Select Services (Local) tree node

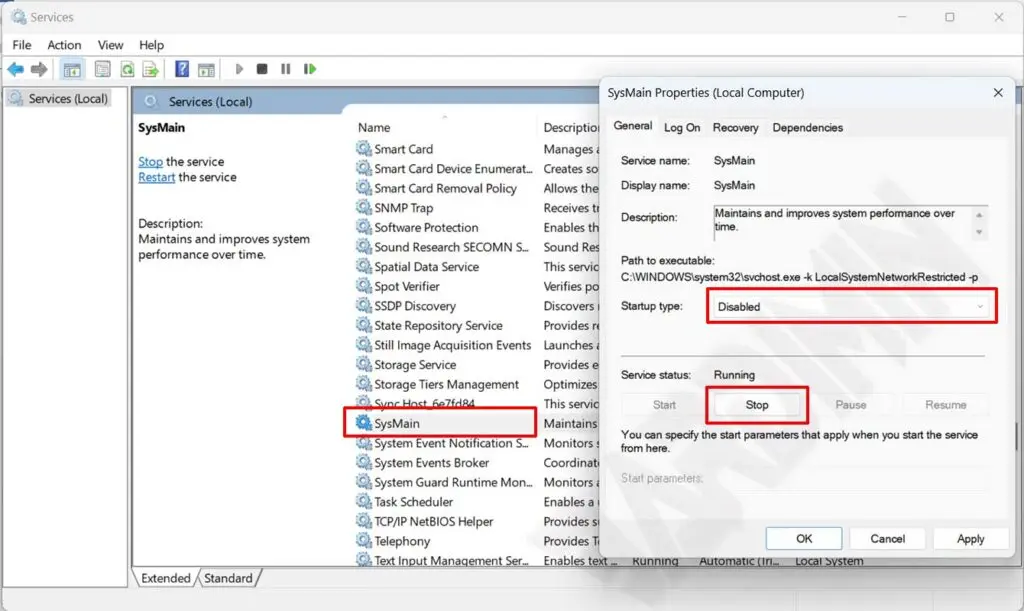[58, 99]
